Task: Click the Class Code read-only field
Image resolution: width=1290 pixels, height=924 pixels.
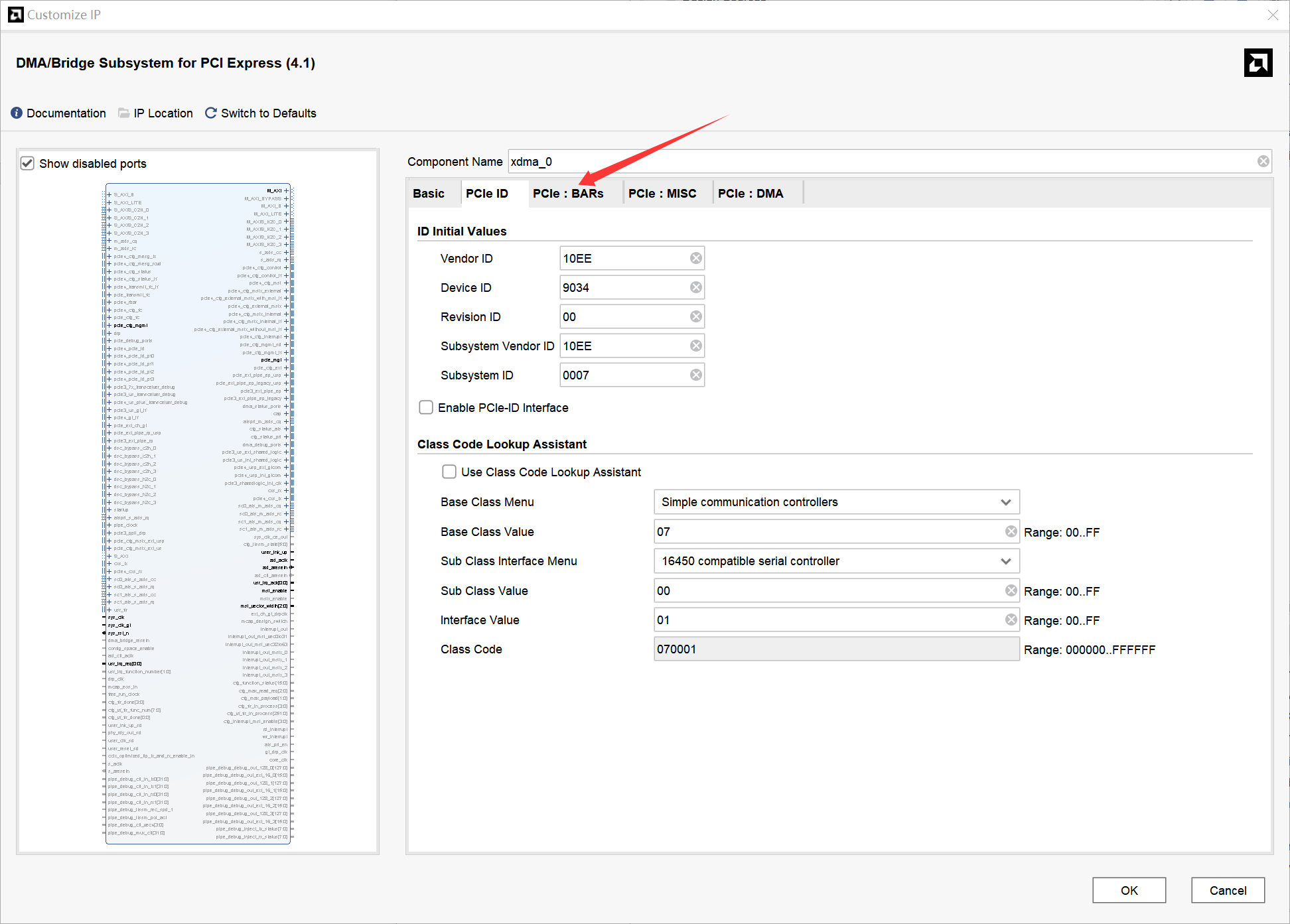Action: 837,649
